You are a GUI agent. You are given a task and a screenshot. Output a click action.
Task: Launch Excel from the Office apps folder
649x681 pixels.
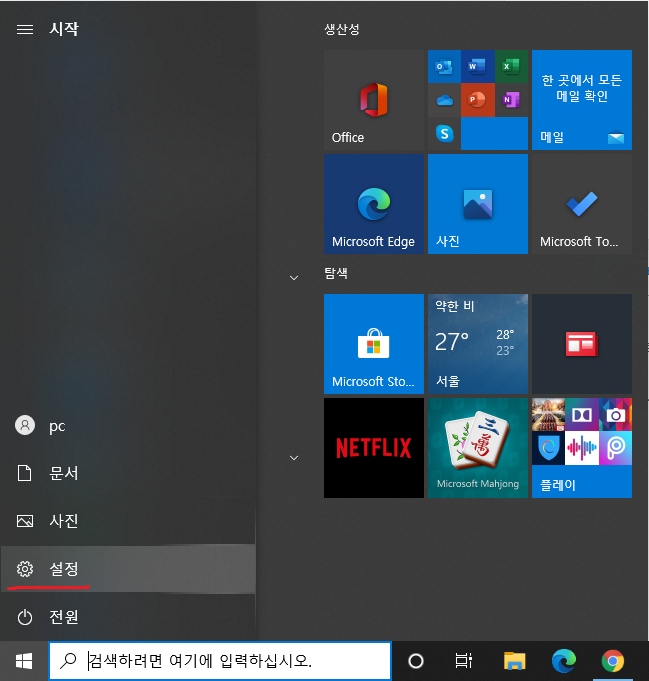tap(511, 66)
